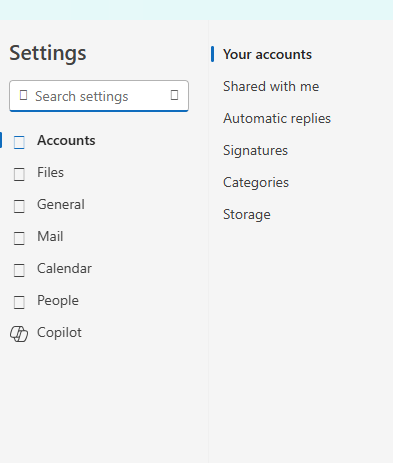Click the icon beside General
The width and height of the screenshot is (393, 463).
pyautogui.click(x=19, y=206)
